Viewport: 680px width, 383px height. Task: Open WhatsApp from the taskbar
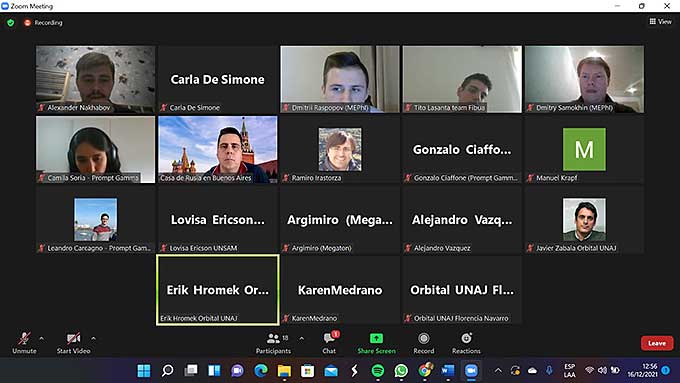pos(401,370)
